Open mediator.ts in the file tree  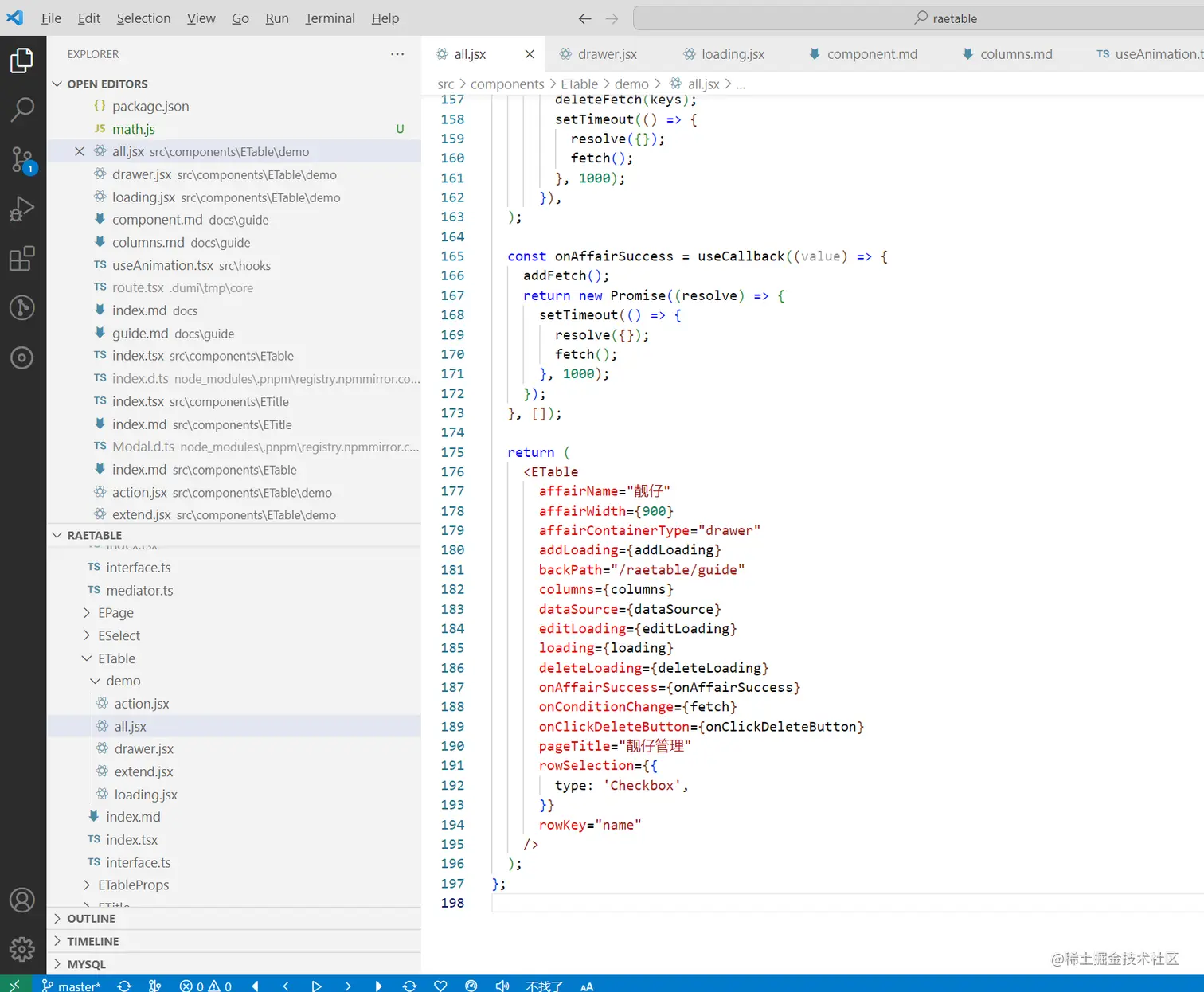(x=139, y=591)
